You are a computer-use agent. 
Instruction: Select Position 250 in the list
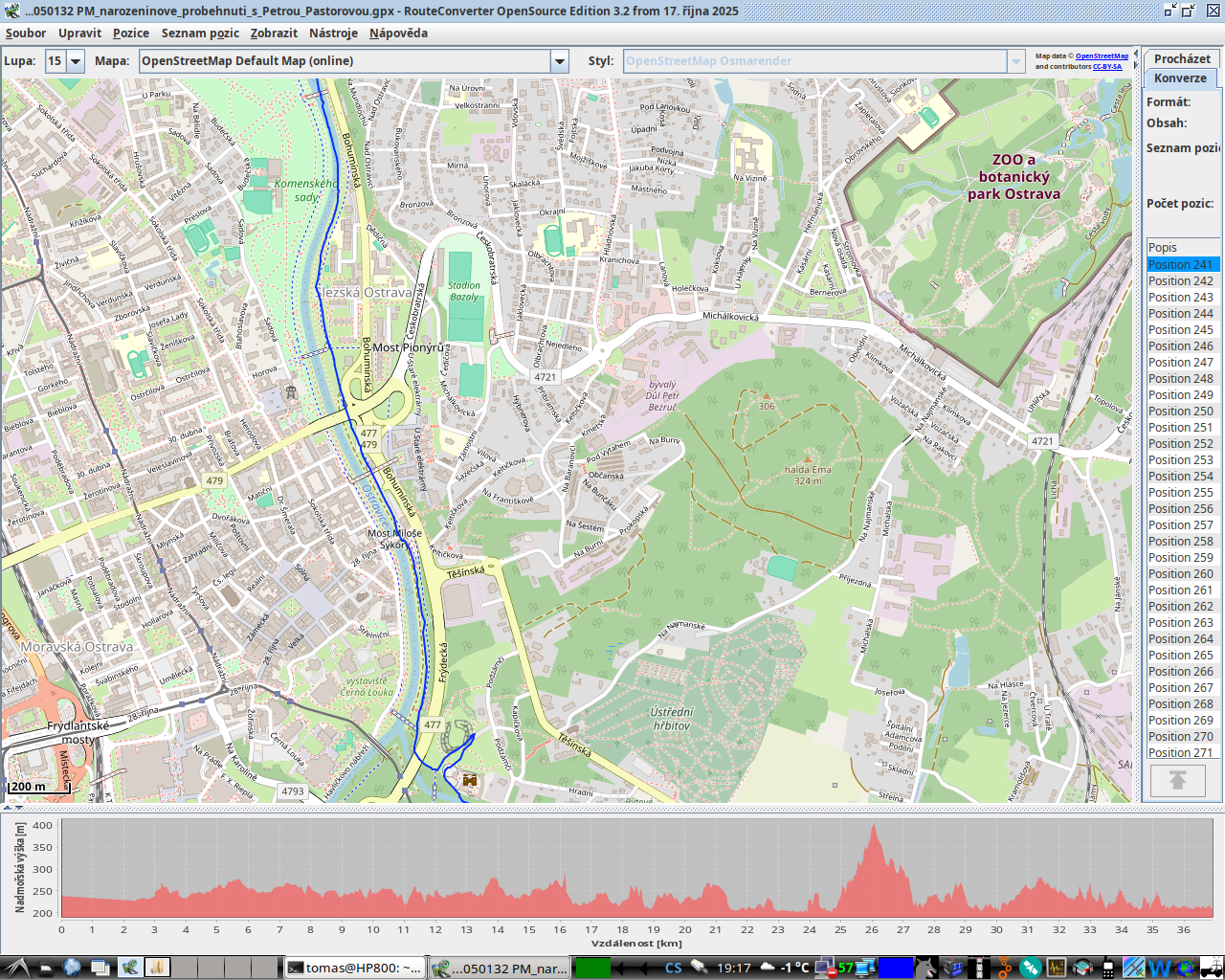[x=1181, y=412]
